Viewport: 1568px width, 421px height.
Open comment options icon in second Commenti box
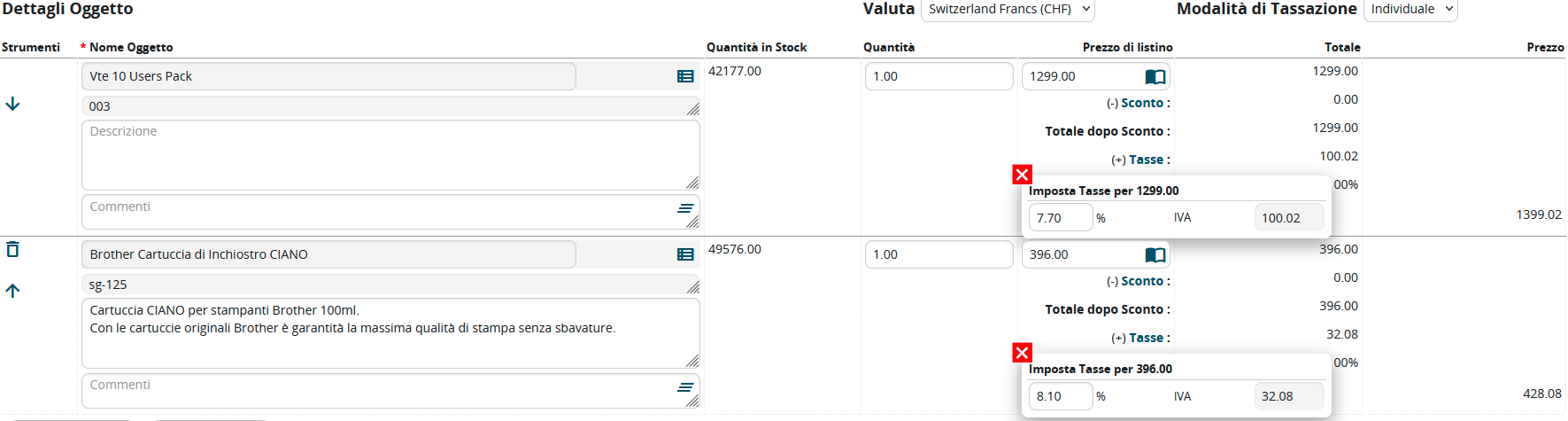(684, 387)
